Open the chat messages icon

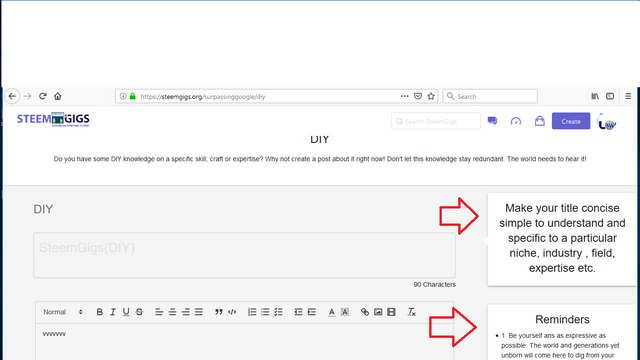[x=493, y=121]
